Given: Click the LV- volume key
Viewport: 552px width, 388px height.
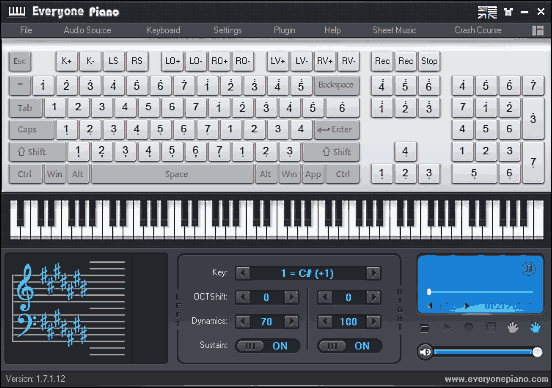Looking at the screenshot, I should coord(301,61).
